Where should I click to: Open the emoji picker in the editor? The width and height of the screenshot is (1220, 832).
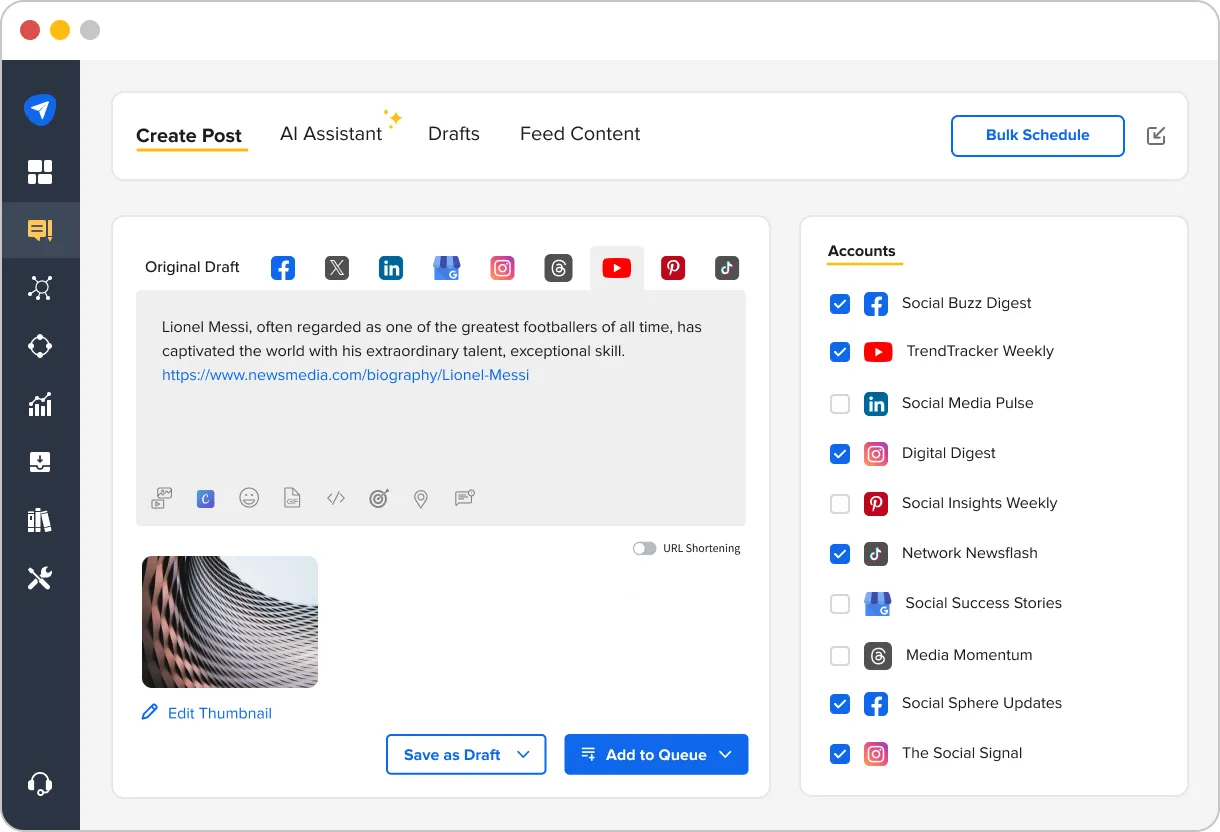click(249, 498)
